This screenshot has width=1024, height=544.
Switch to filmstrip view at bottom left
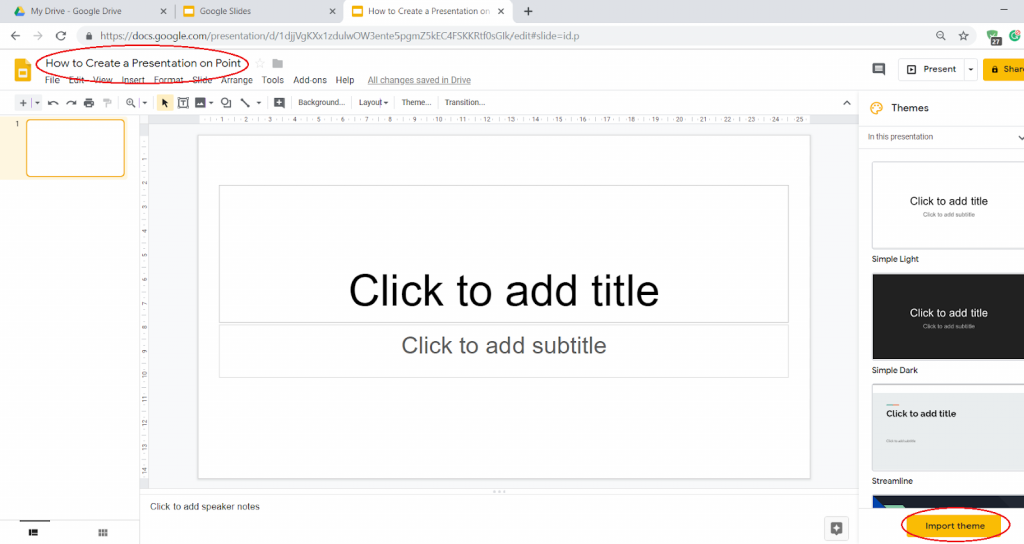coord(33,533)
